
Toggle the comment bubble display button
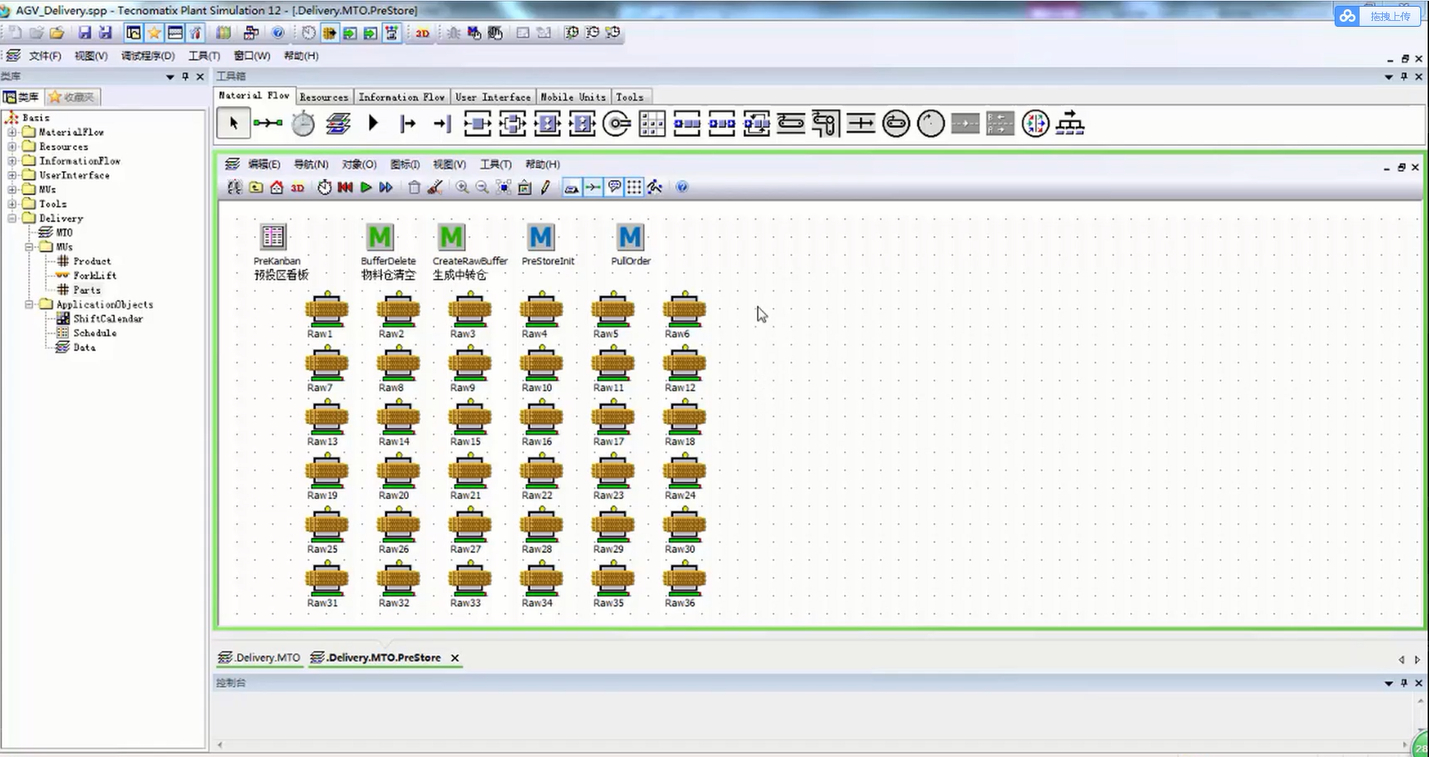tap(614, 187)
